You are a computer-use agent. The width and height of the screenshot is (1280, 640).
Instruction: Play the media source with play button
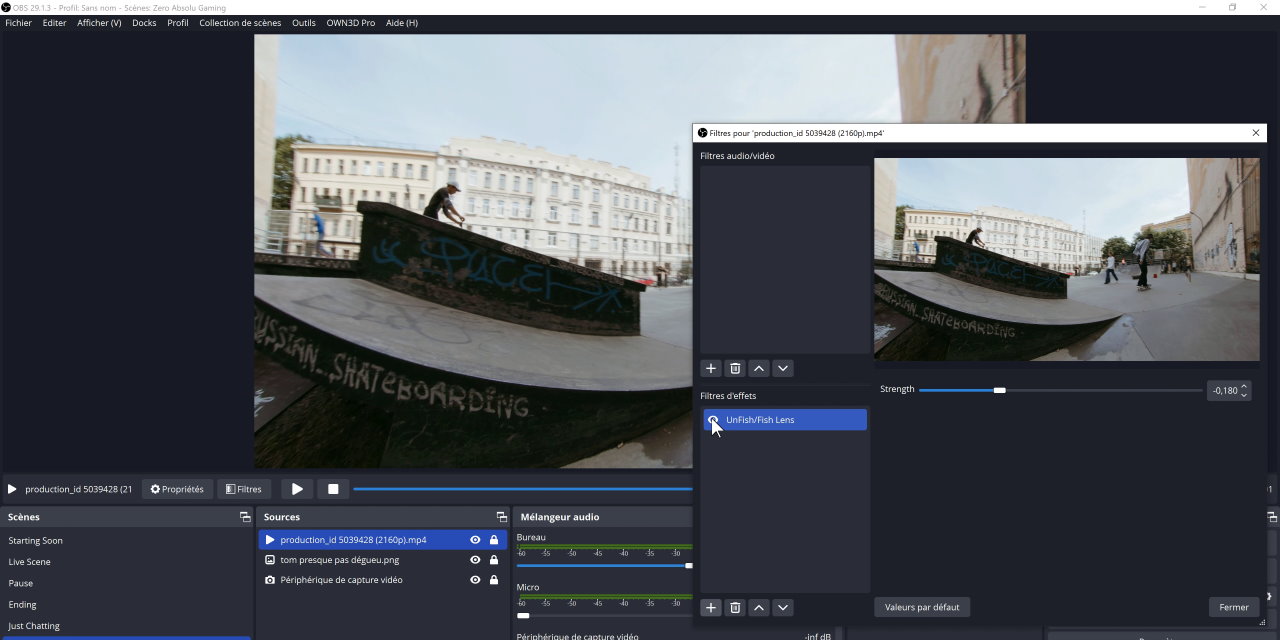(297, 489)
